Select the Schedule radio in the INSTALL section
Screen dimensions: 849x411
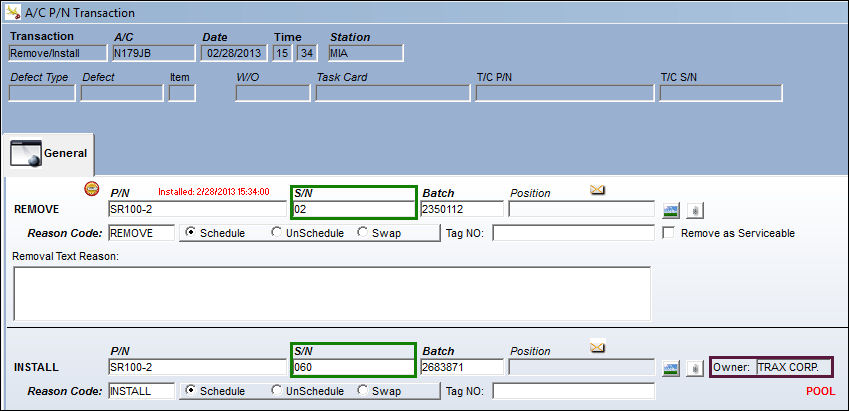coord(190,390)
